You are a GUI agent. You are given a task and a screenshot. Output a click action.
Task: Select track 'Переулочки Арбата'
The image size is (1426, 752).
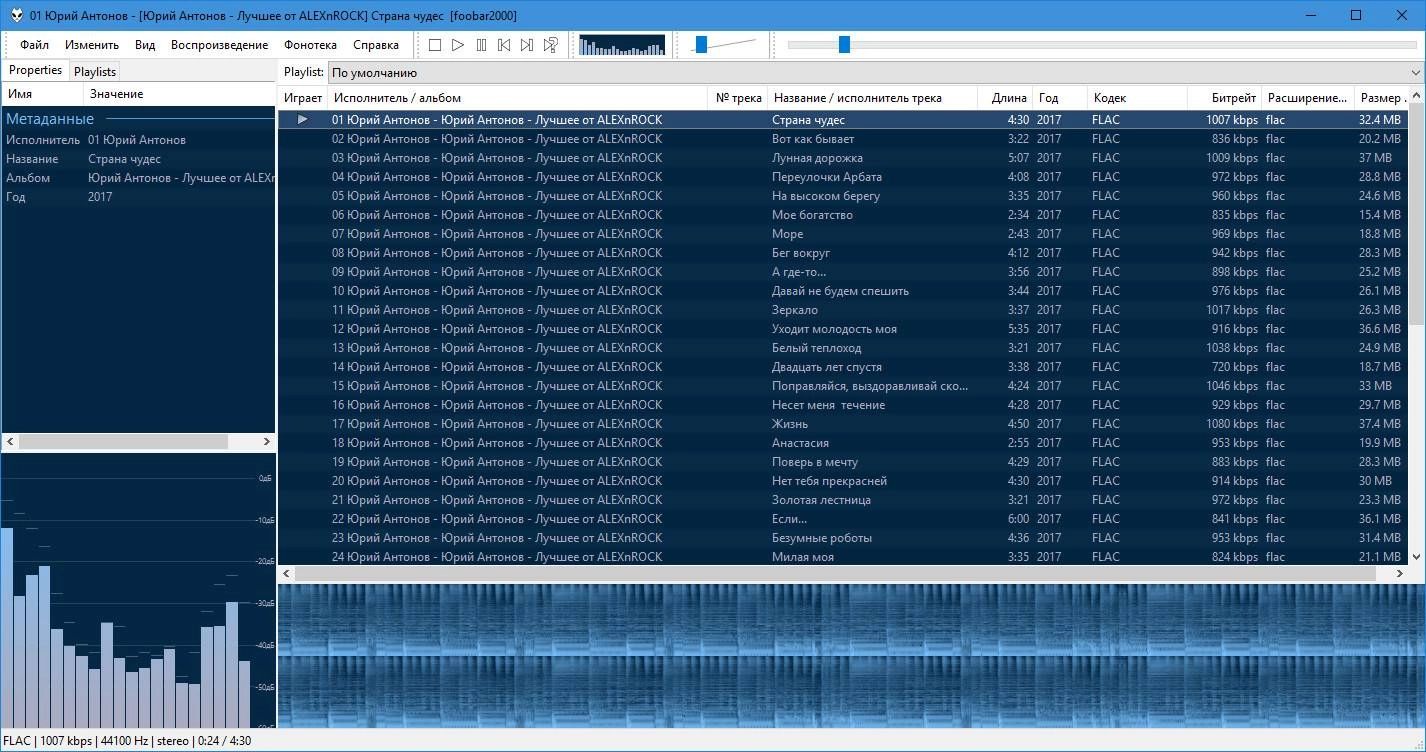tap(843, 177)
